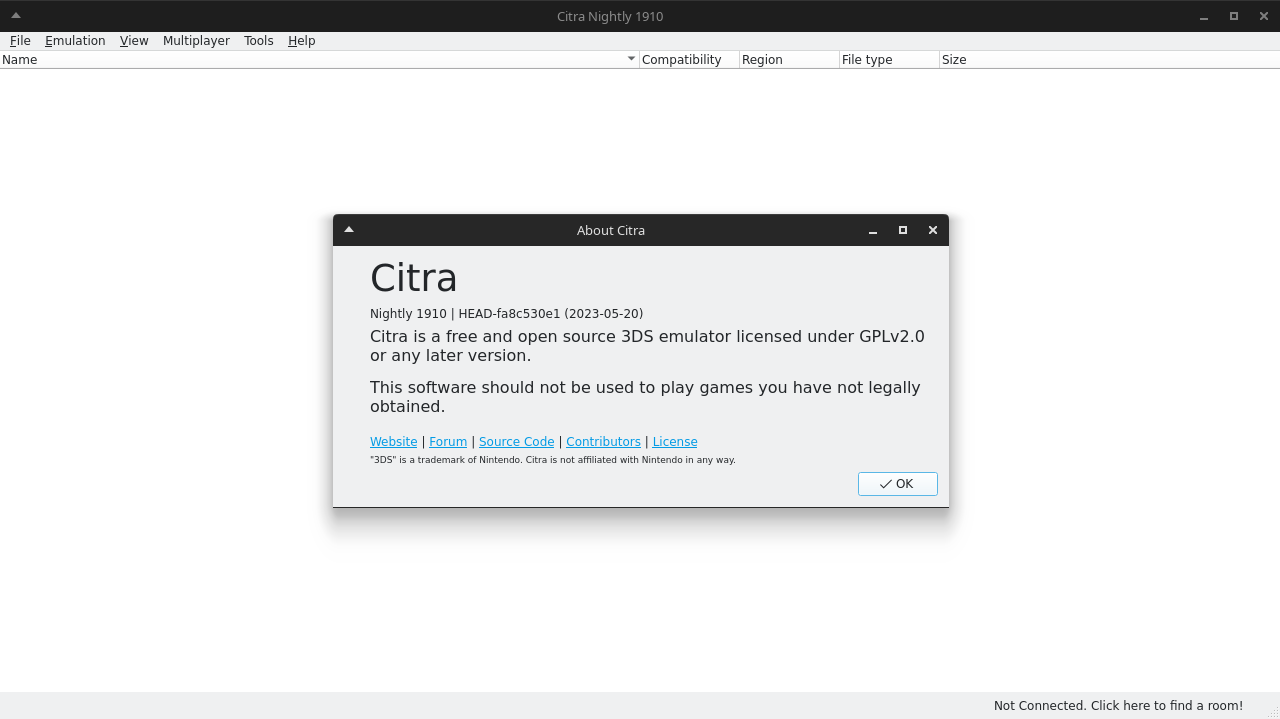Open the Website link
The height and width of the screenshot is (719, 1280).
(x=394, y=442)
